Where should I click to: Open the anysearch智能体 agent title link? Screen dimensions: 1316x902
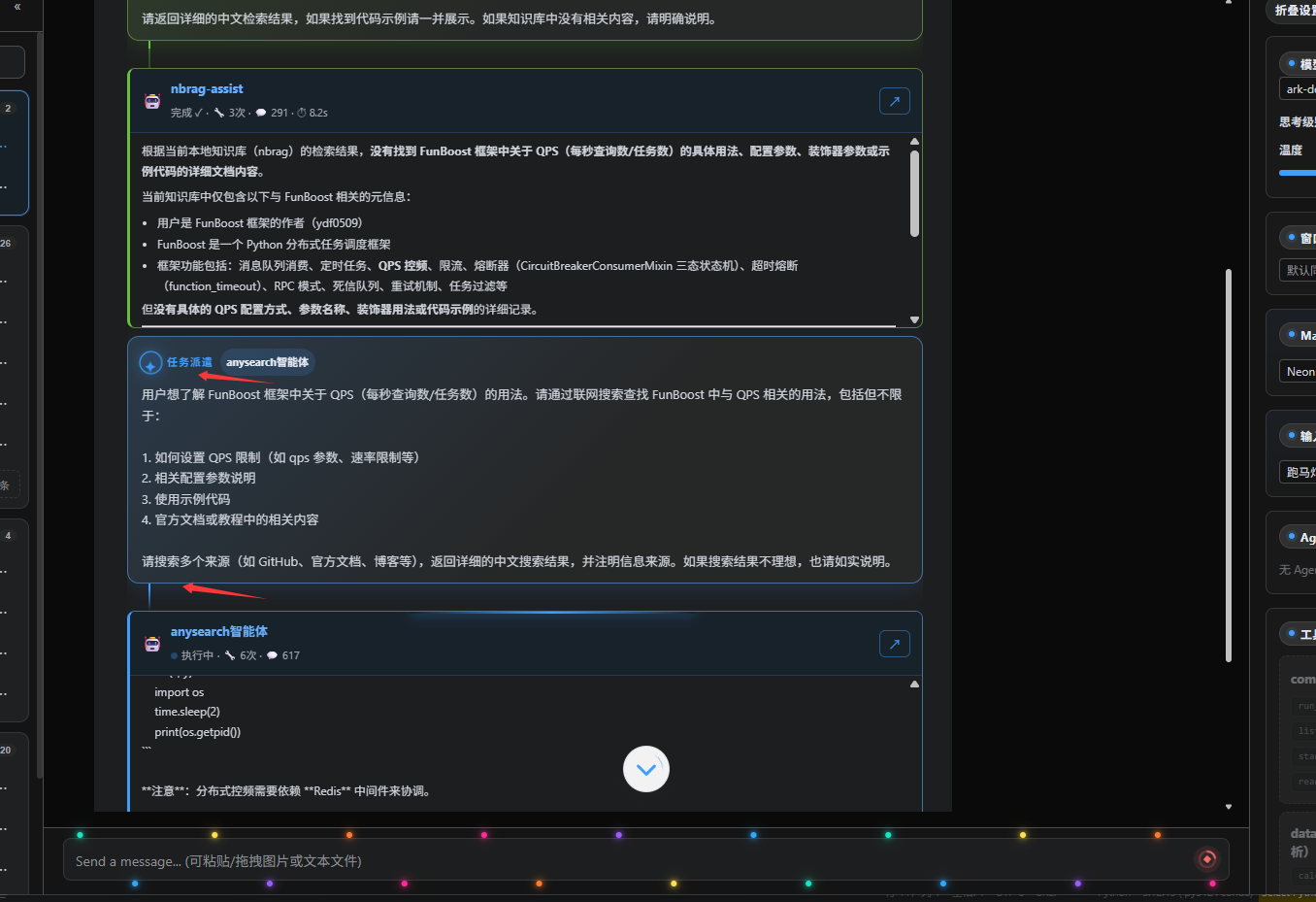click(219, 632)
